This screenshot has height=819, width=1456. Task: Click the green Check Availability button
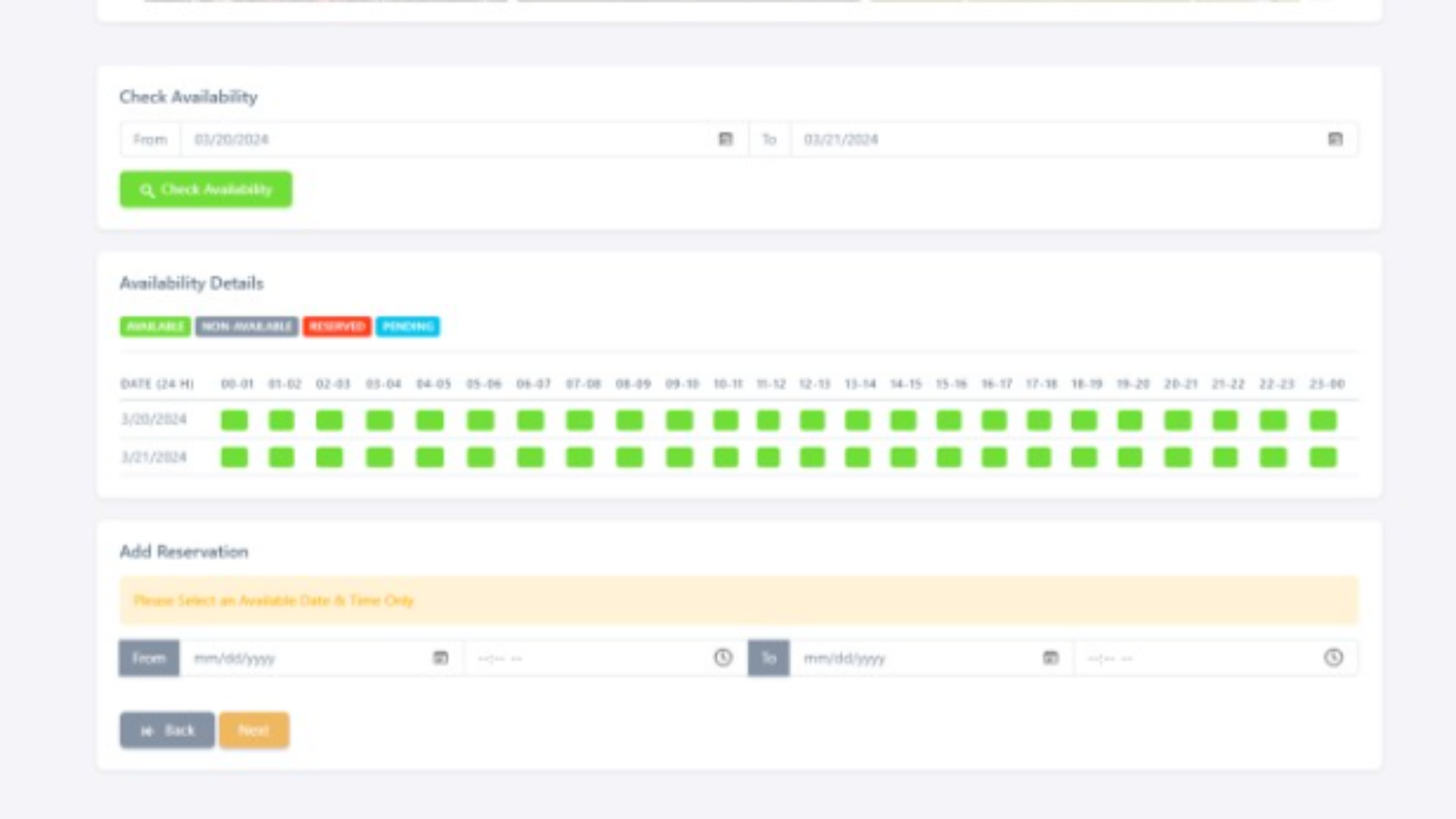pyautogui.click(x=206, y=190)
